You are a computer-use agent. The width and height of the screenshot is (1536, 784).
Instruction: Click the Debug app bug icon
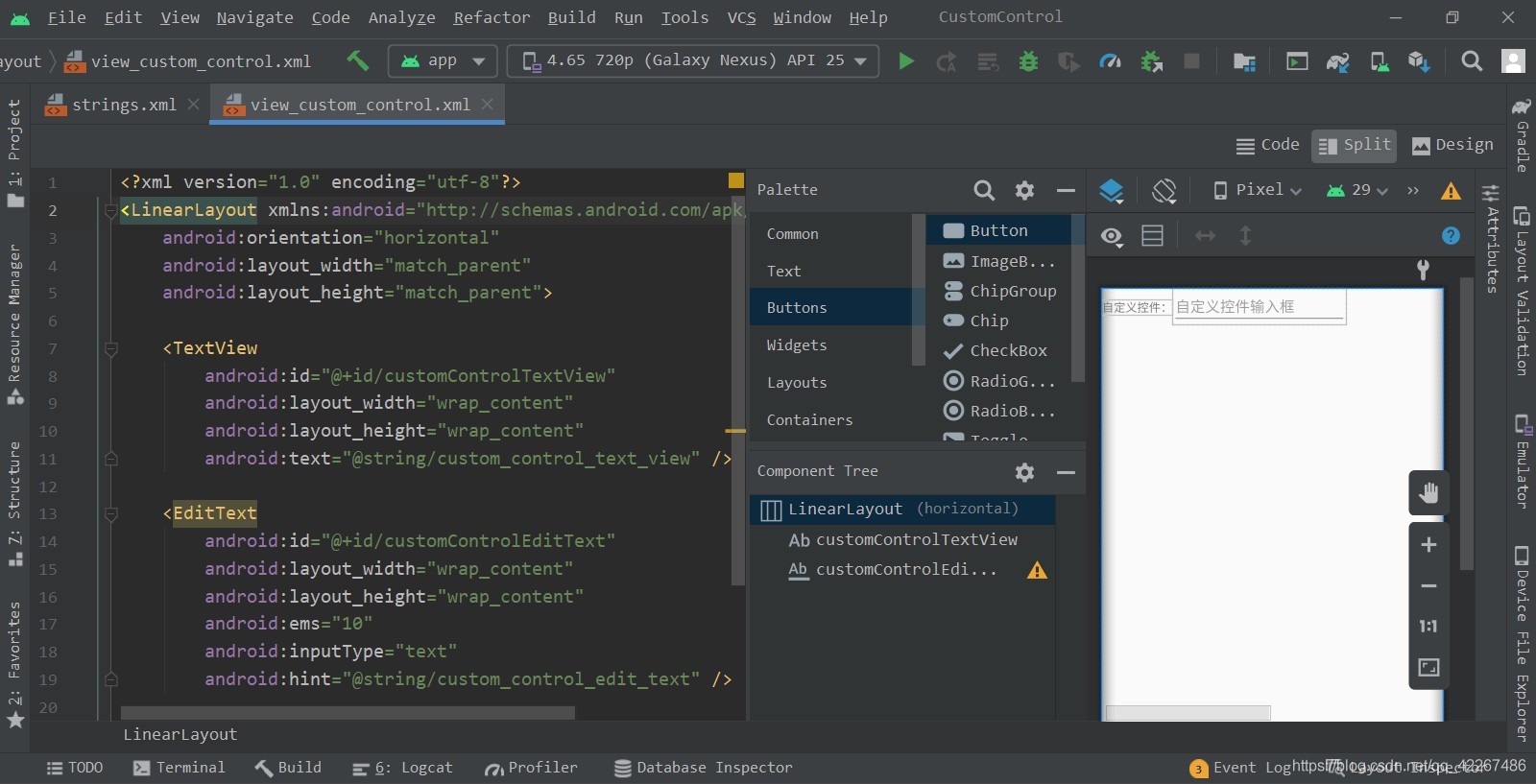1028,61
